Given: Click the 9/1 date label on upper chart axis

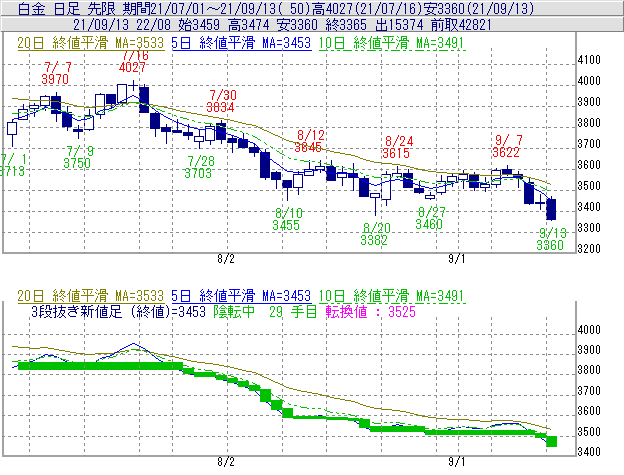Looking at the screenshot, I should tap(456, 259).
